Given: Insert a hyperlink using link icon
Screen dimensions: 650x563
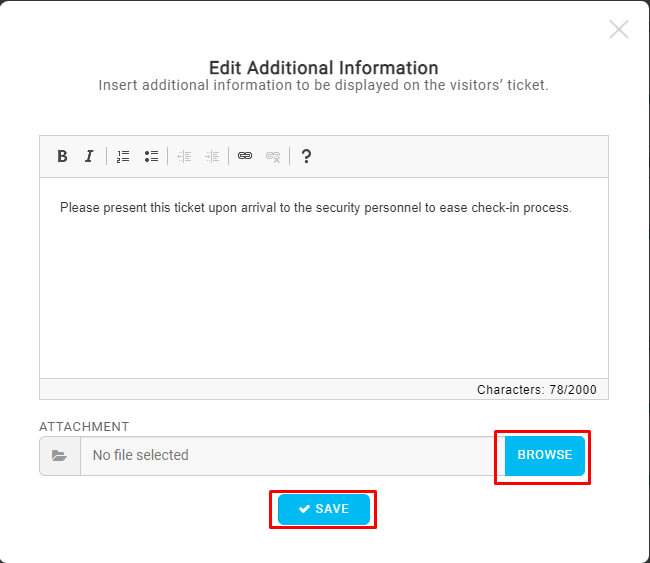Looking at the screenshot, I should (245, 156).
